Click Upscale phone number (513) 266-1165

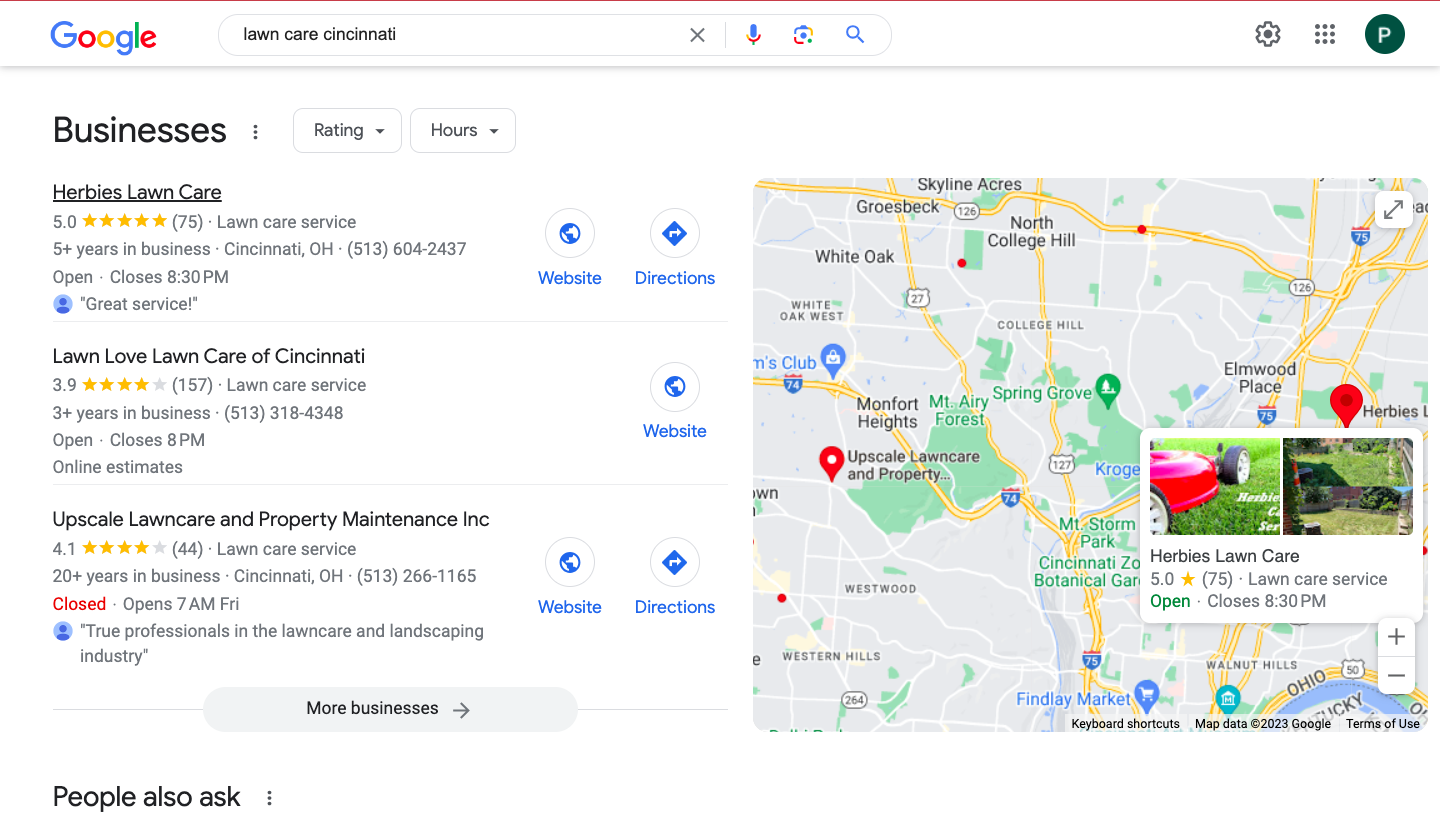coord(417,576)
